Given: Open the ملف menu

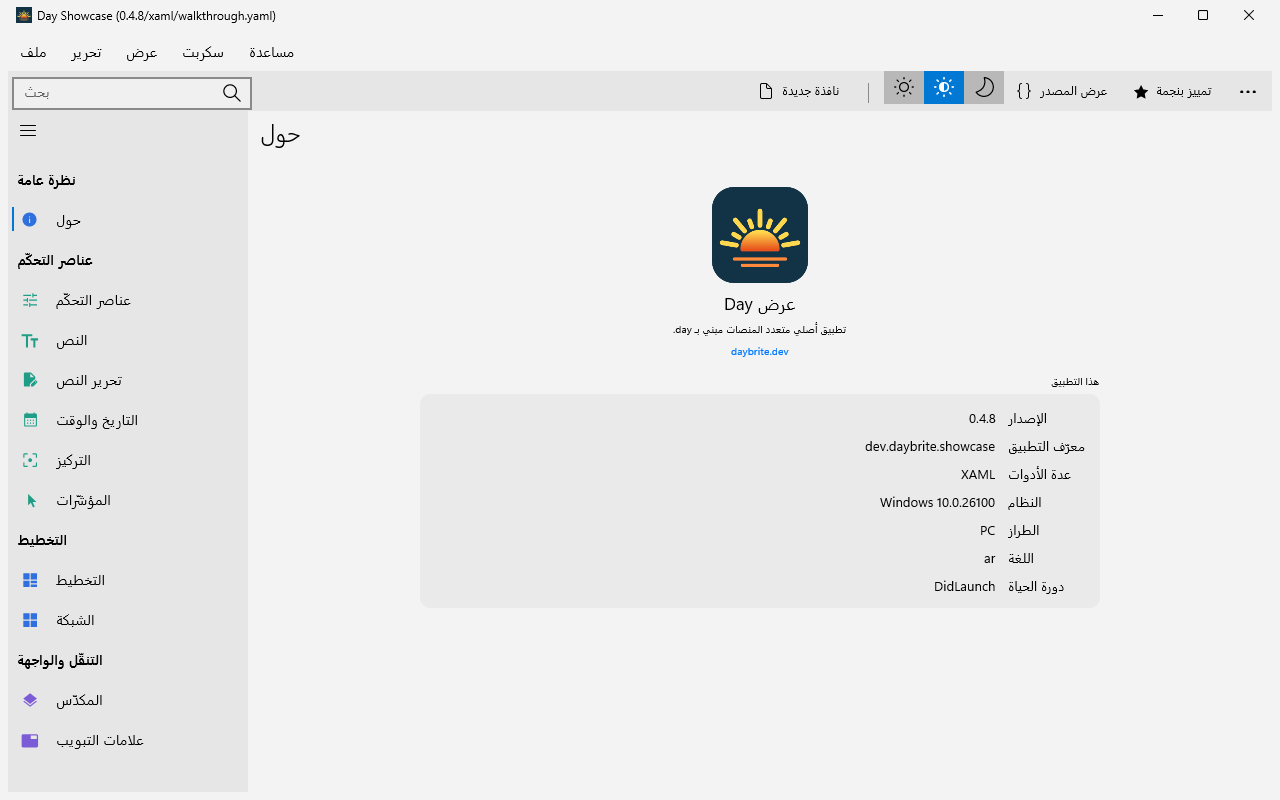Looking at the screenshot, I should click(33, 52).
